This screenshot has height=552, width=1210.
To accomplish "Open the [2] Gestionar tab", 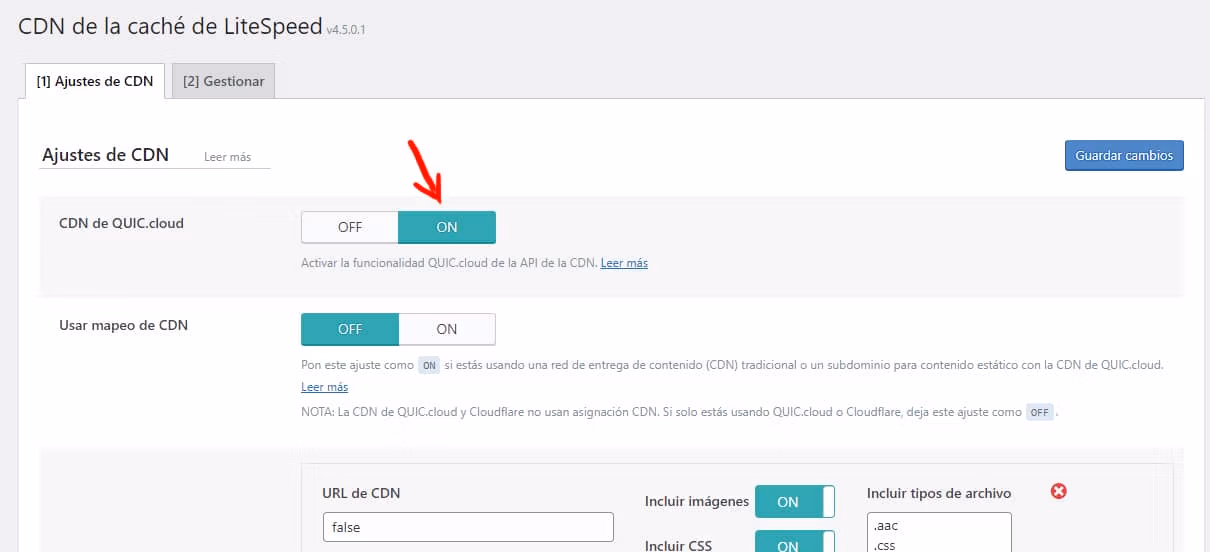I will [x=224, y=81].
